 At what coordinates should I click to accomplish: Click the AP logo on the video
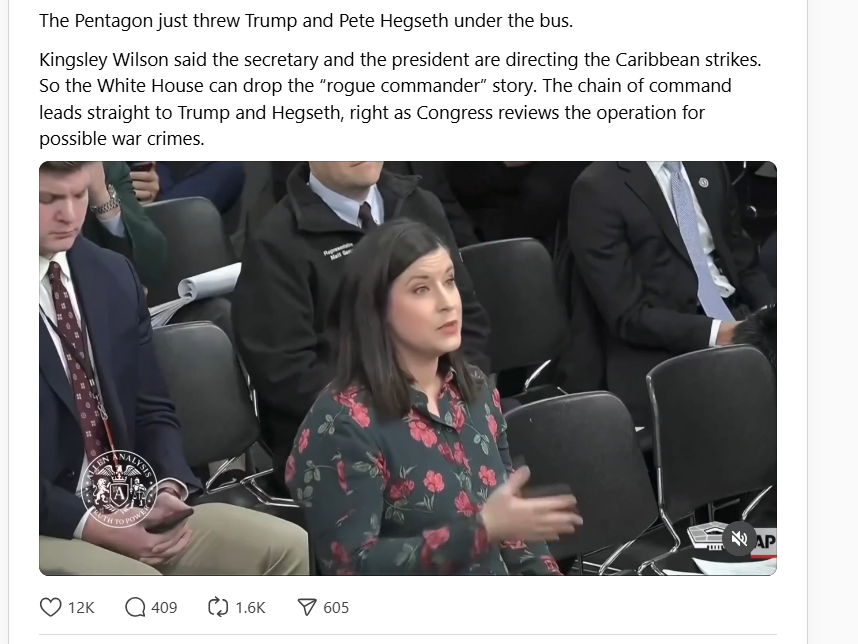pyautogui.click(x=765, y=542)
